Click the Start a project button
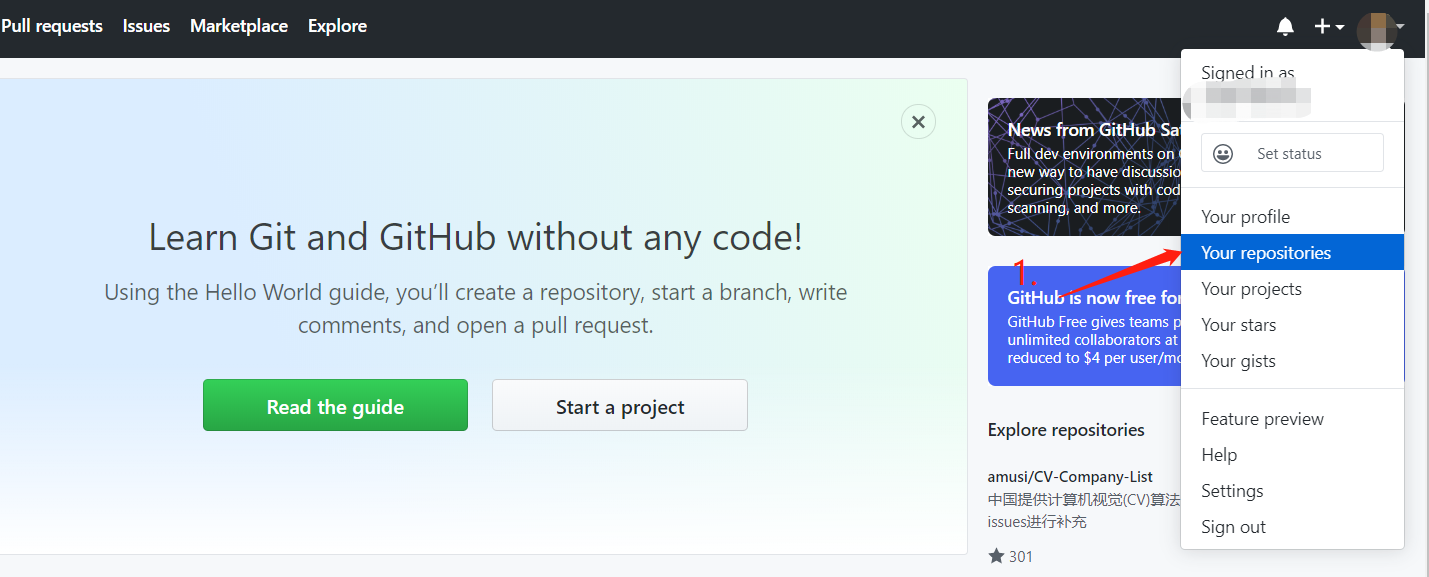1429x577 pixels. point(620,405)
